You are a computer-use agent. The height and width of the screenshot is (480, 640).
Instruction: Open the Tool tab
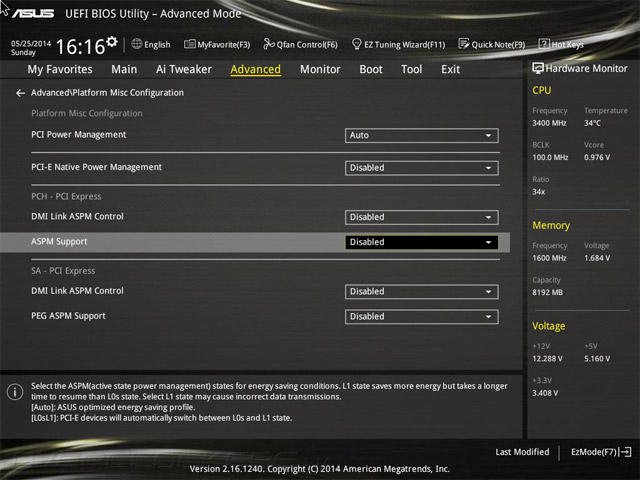411,69
